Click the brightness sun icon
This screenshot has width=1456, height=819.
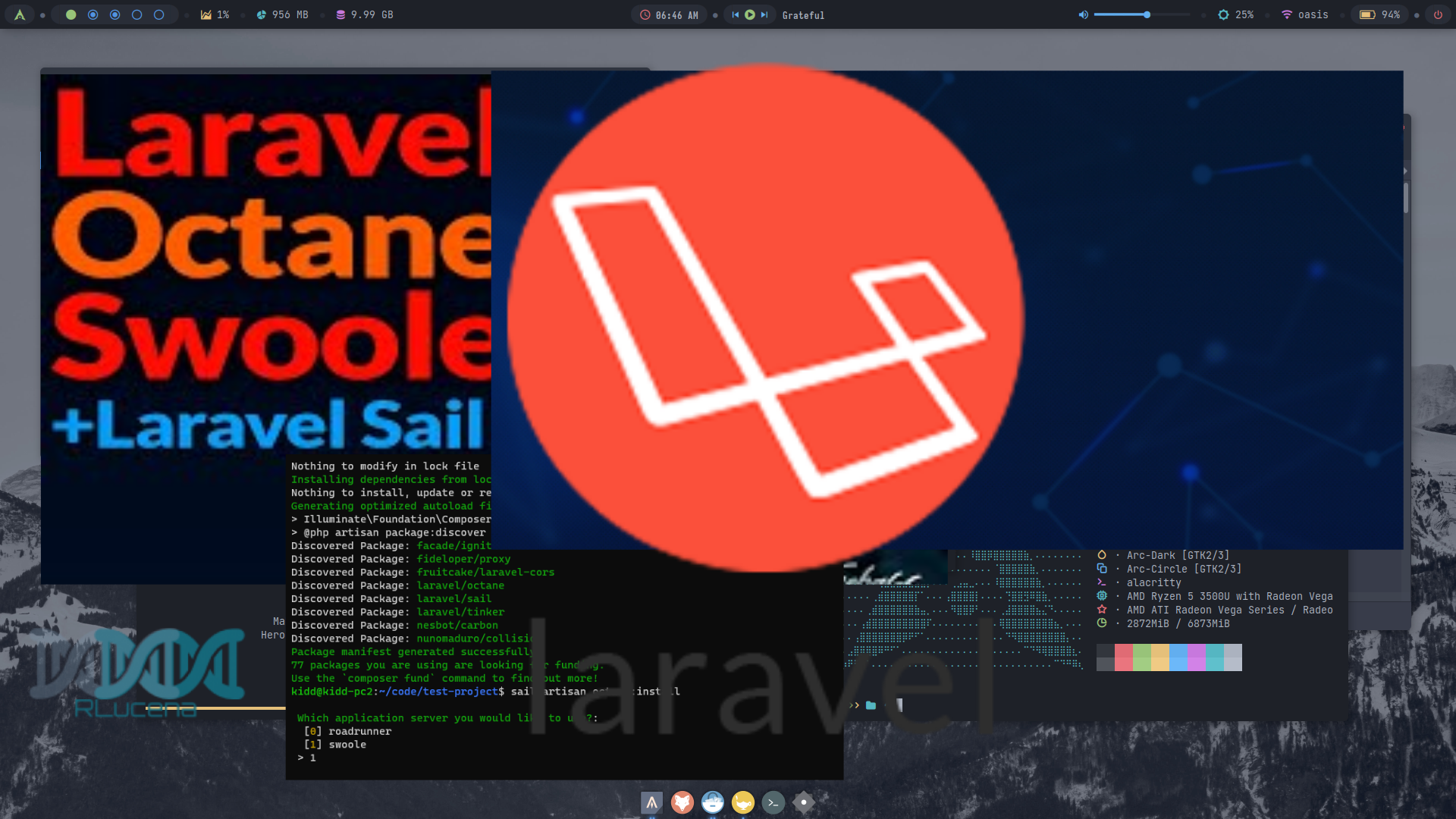(x=1223, y=14)
